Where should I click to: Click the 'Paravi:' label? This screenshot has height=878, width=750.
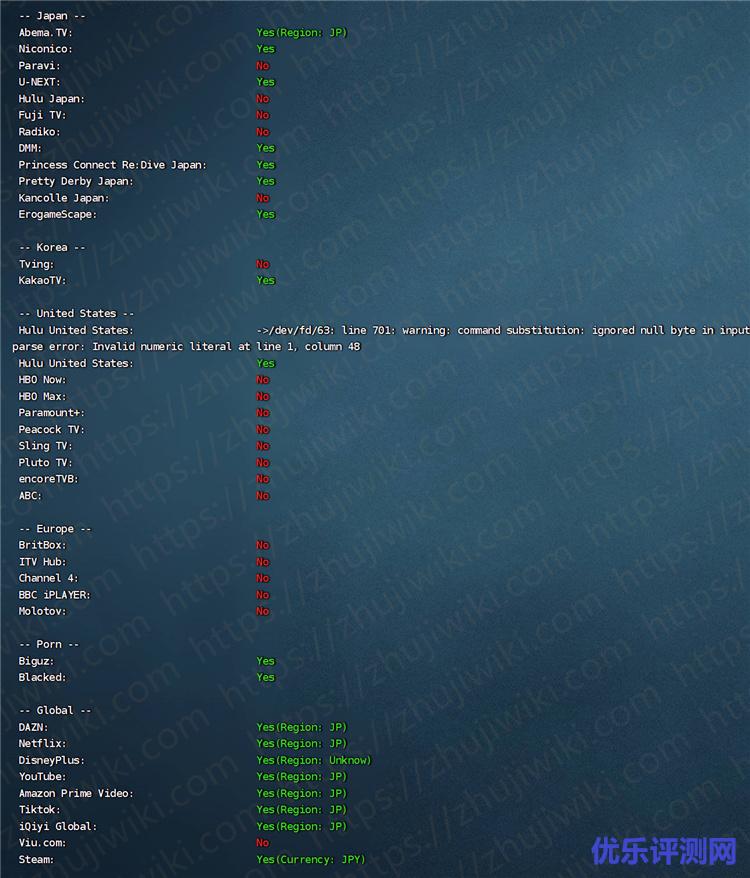coord(39,66)
